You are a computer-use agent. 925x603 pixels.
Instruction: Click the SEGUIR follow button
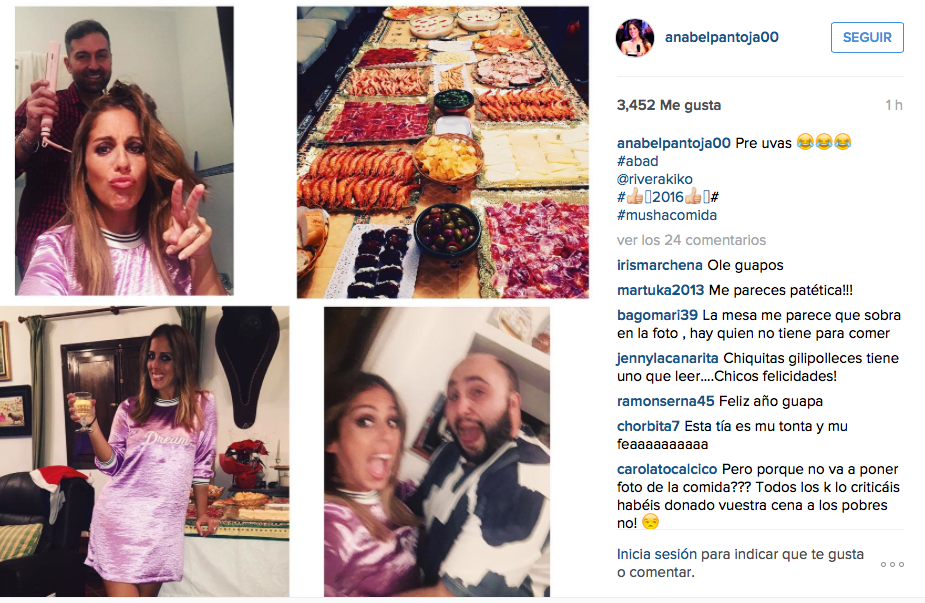(867, 37)
